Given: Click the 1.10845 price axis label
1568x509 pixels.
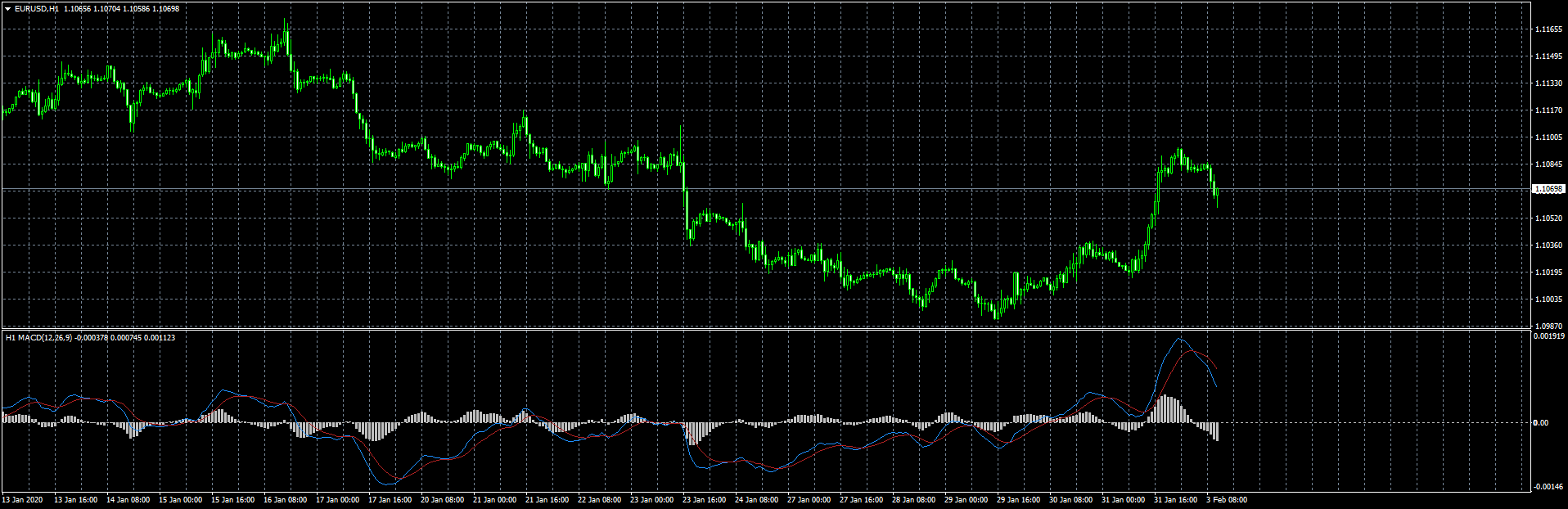Looking at the screenshot, I should pos(1548,164).
